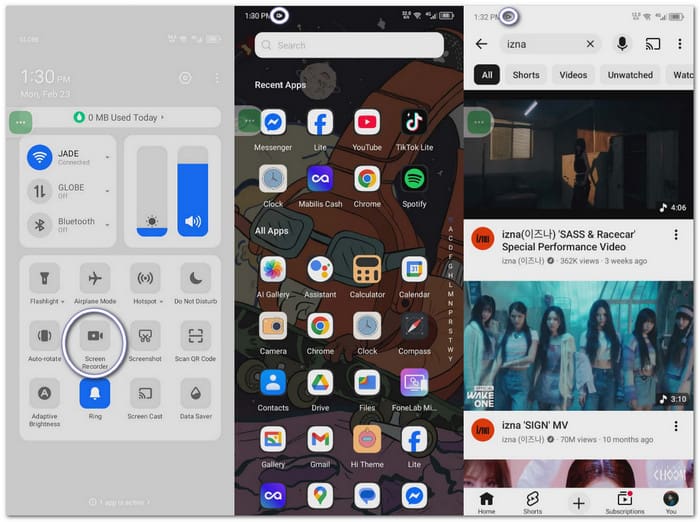Open Hi Theme app
The width and height of the screenshot is (700, 522).
click(x=367, y=439)
